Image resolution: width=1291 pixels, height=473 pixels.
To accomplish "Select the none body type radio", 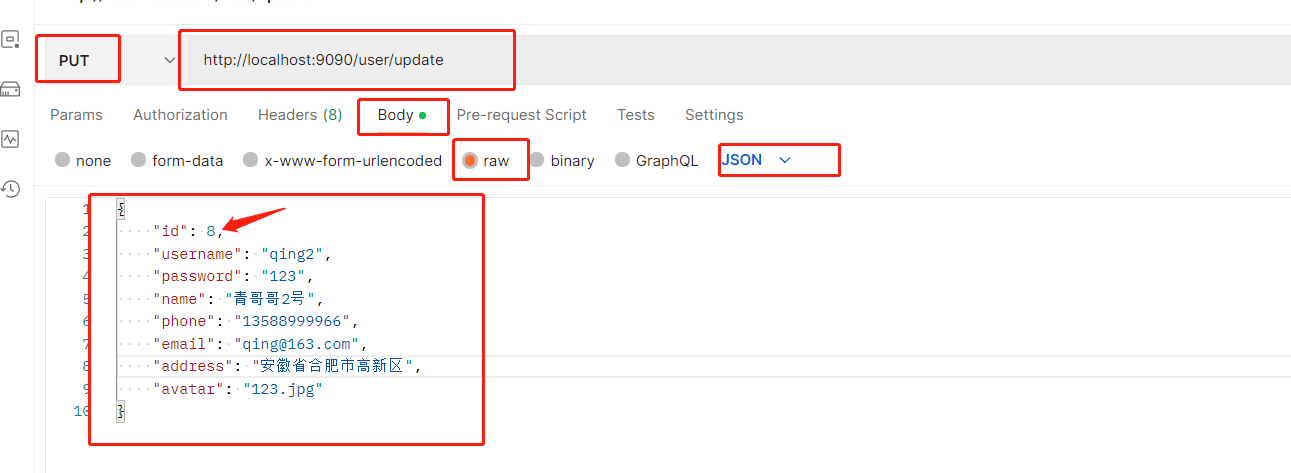I will coord(63,160).
